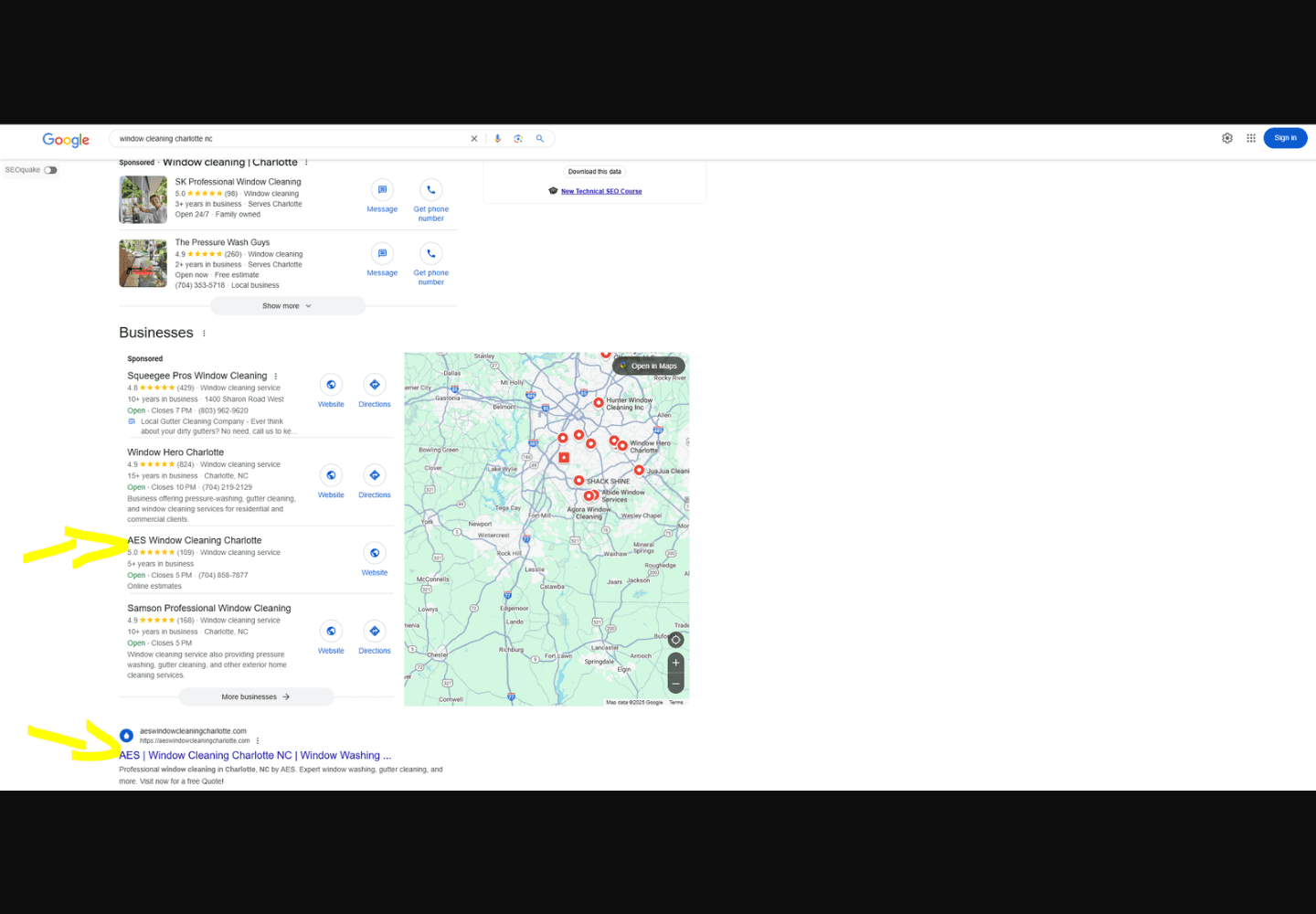1316x914 pixels.
Task: Center the map on your location
Action: click(x=676, y=640)
